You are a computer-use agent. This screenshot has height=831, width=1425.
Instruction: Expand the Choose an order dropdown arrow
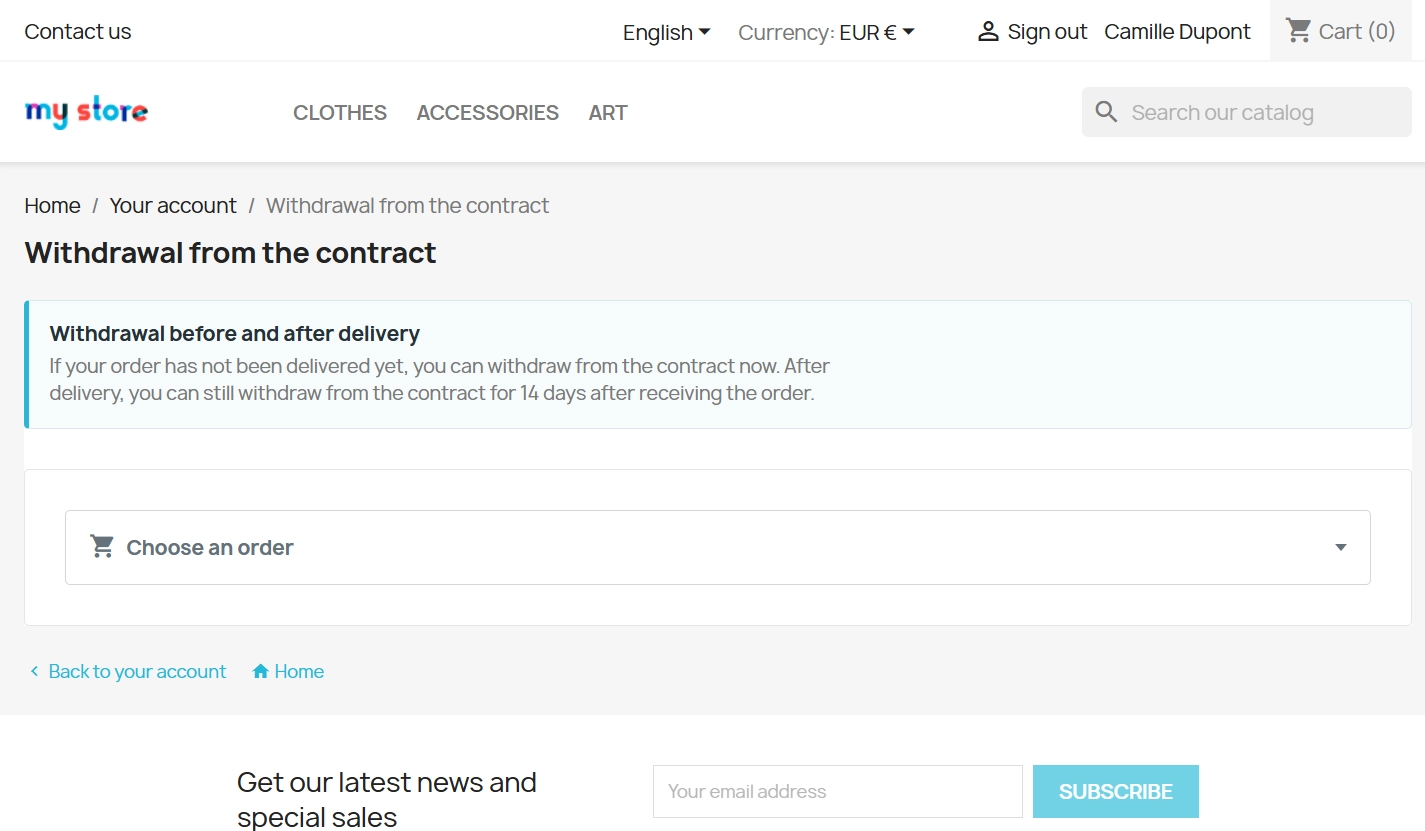point(1341,547)
